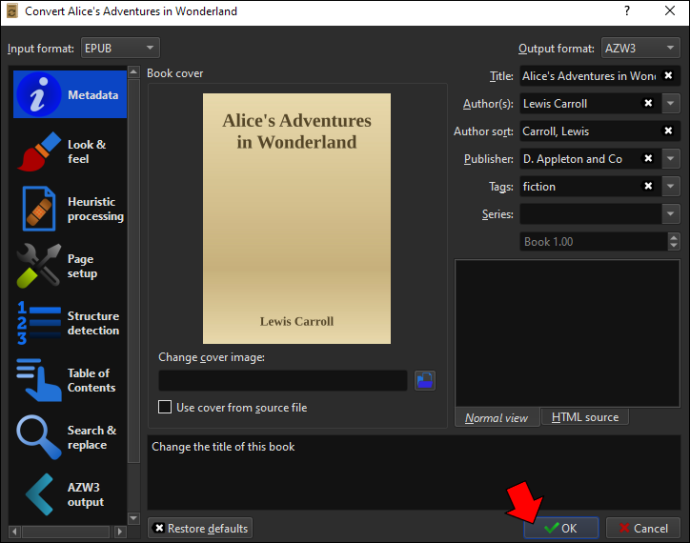Image resolution: width=690 pixels, height=543 pixels.
Task: Browse for a new cover image file
Action: (425, 381)
